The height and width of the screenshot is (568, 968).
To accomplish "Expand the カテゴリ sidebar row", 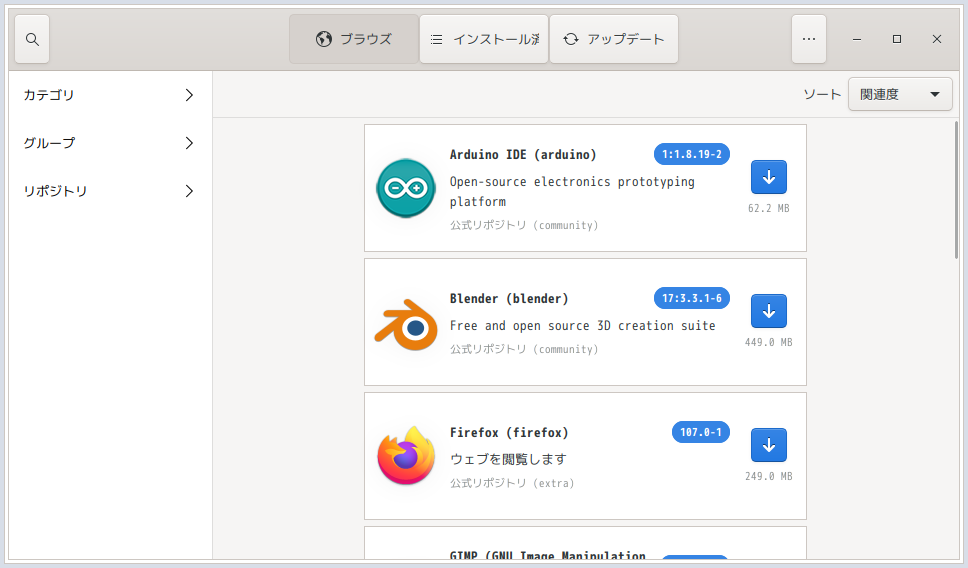I will [110, 95].
